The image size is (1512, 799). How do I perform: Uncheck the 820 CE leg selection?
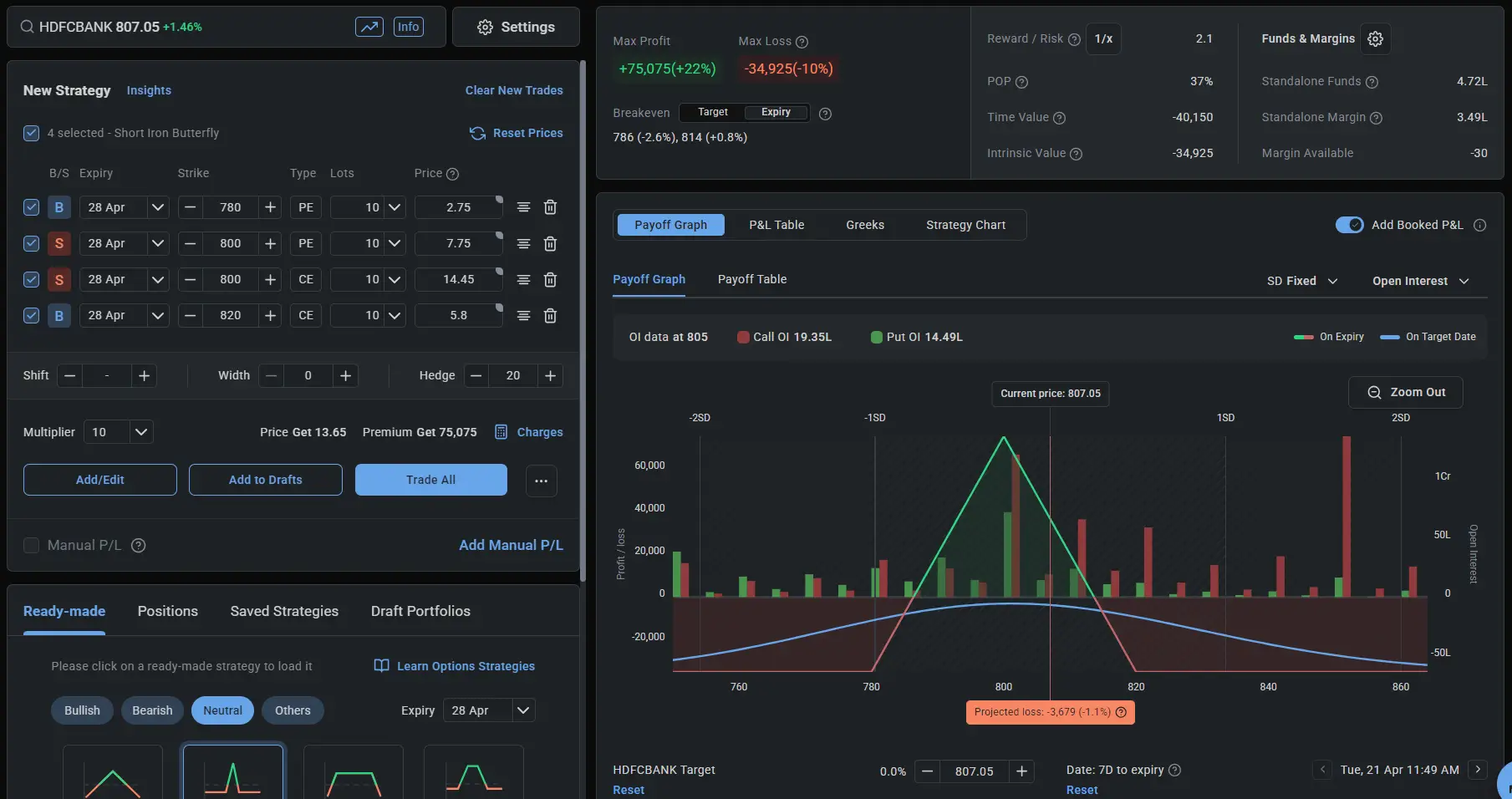click(x=31, y=315)
